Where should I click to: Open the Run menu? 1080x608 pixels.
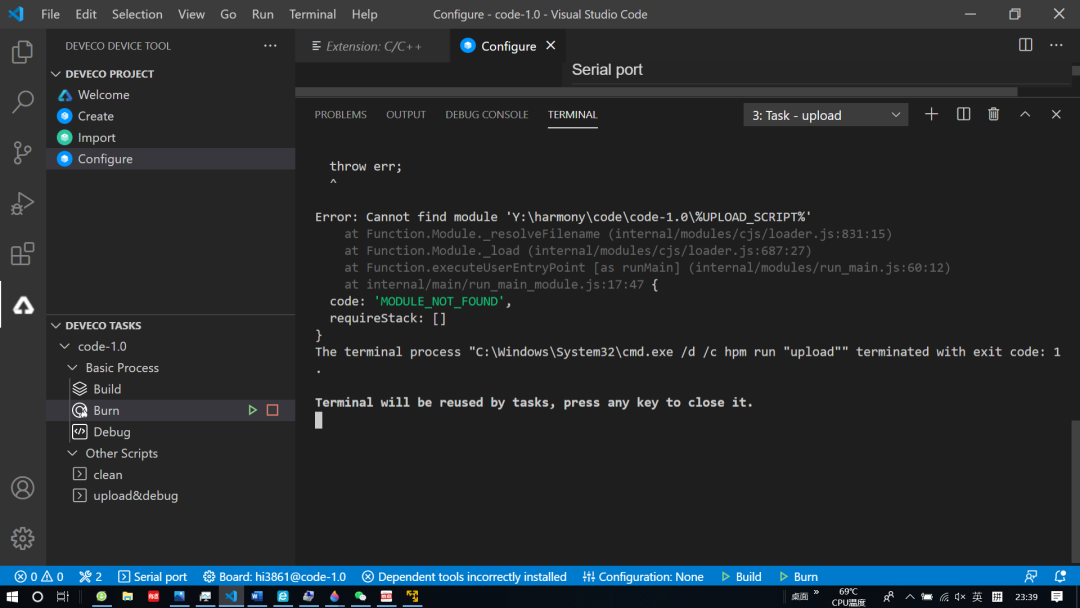click(262, 14)
